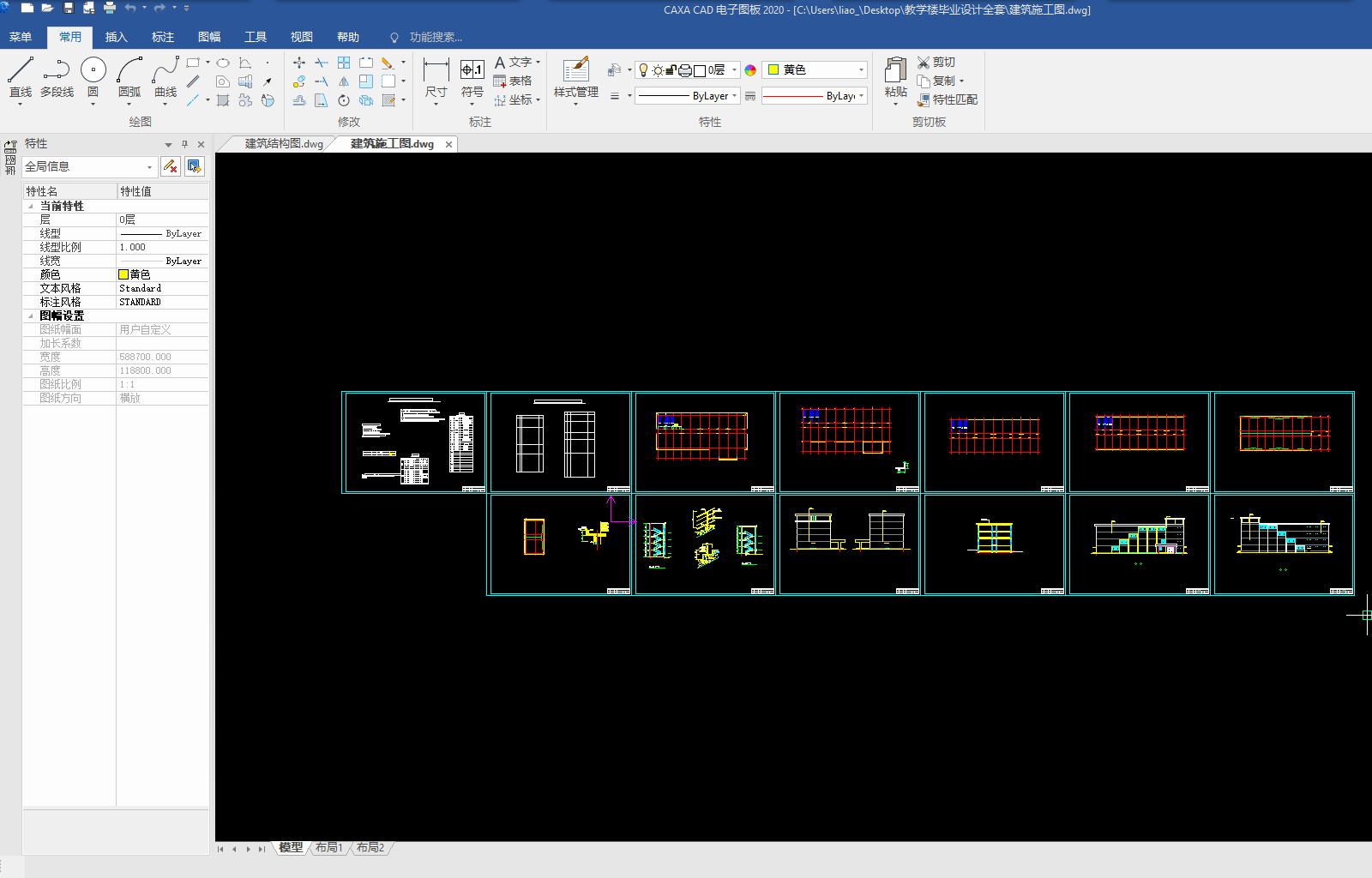The image size is (1372, 878).
Task: Select the rotate tool icon
Action: 344,100
